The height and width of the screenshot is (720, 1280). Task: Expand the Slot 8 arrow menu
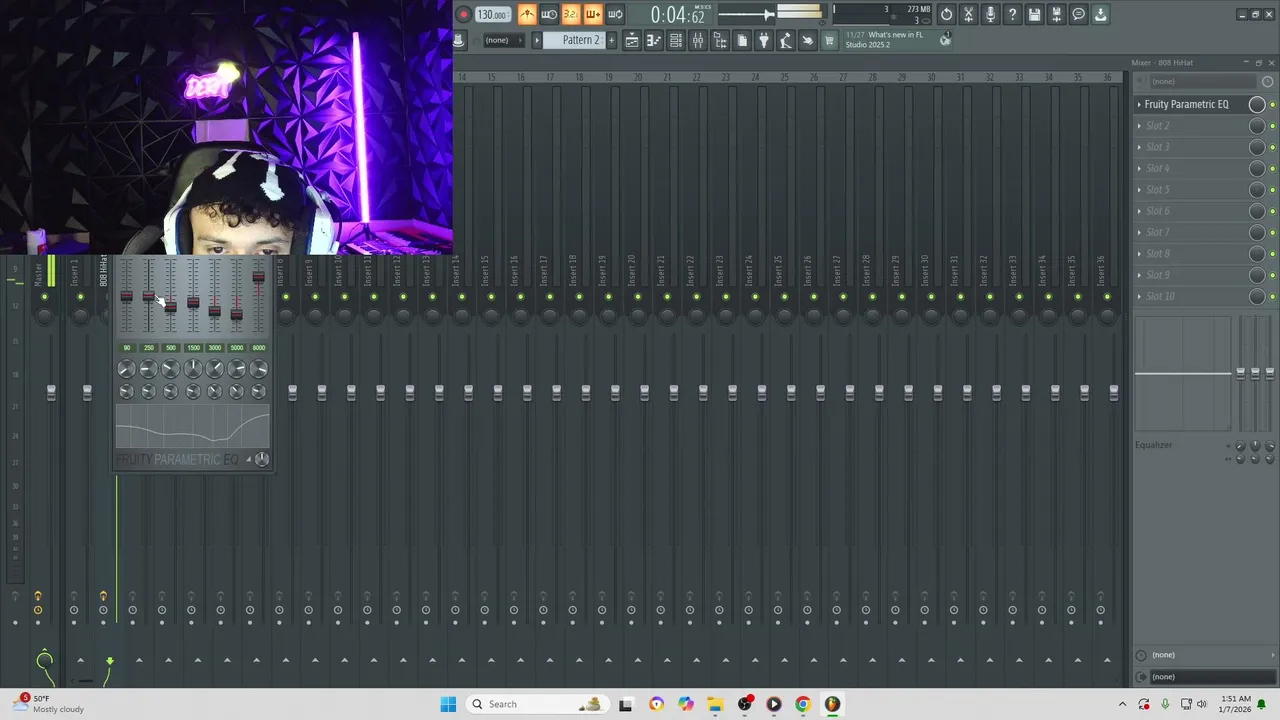1139,254
